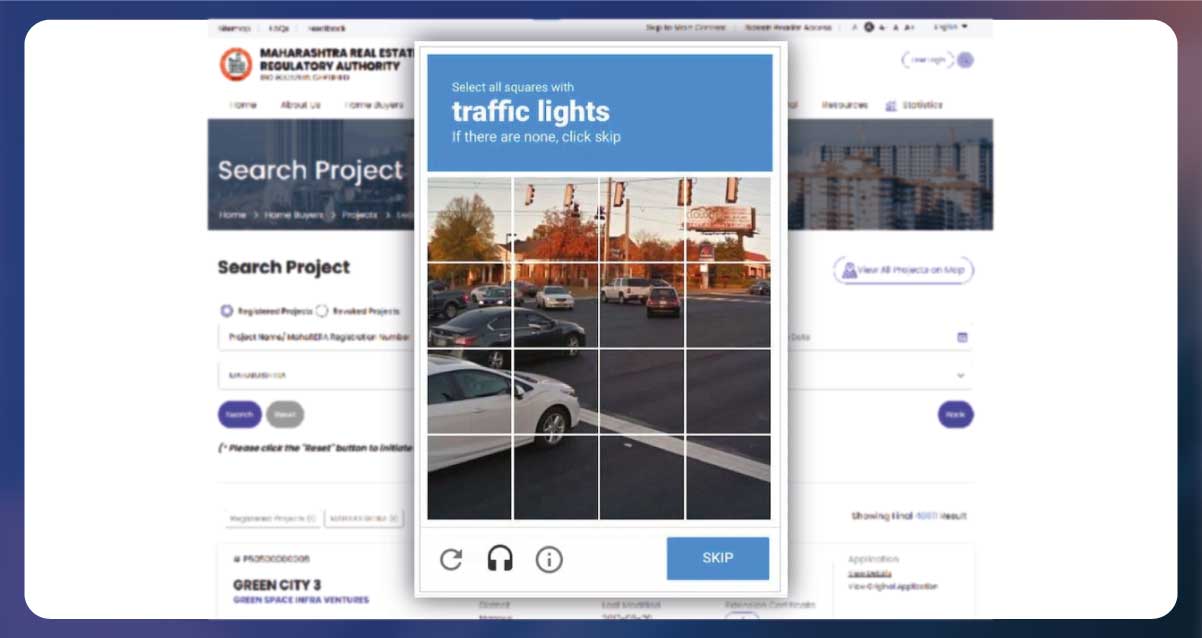Focus the Project Name/MahaRERA Registration Number field
The image size is (1202, 638).
coord(316,337)
